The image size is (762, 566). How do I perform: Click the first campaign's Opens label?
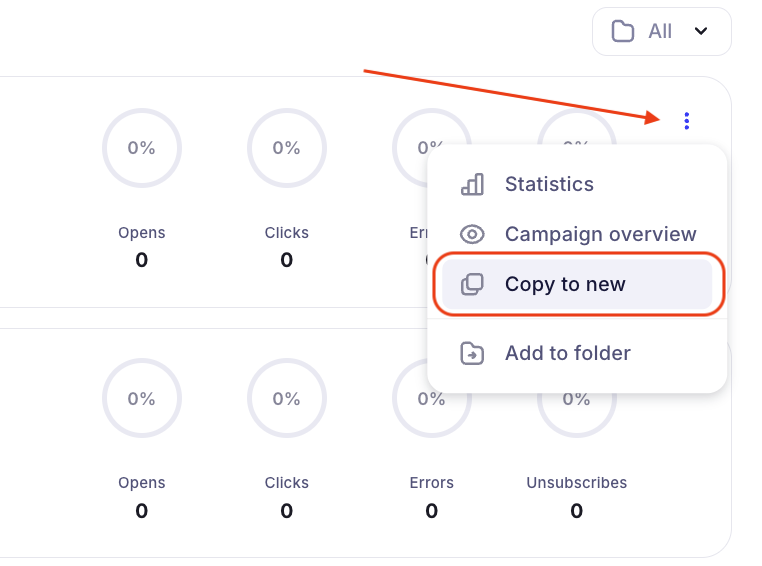[x=142, y=233]
